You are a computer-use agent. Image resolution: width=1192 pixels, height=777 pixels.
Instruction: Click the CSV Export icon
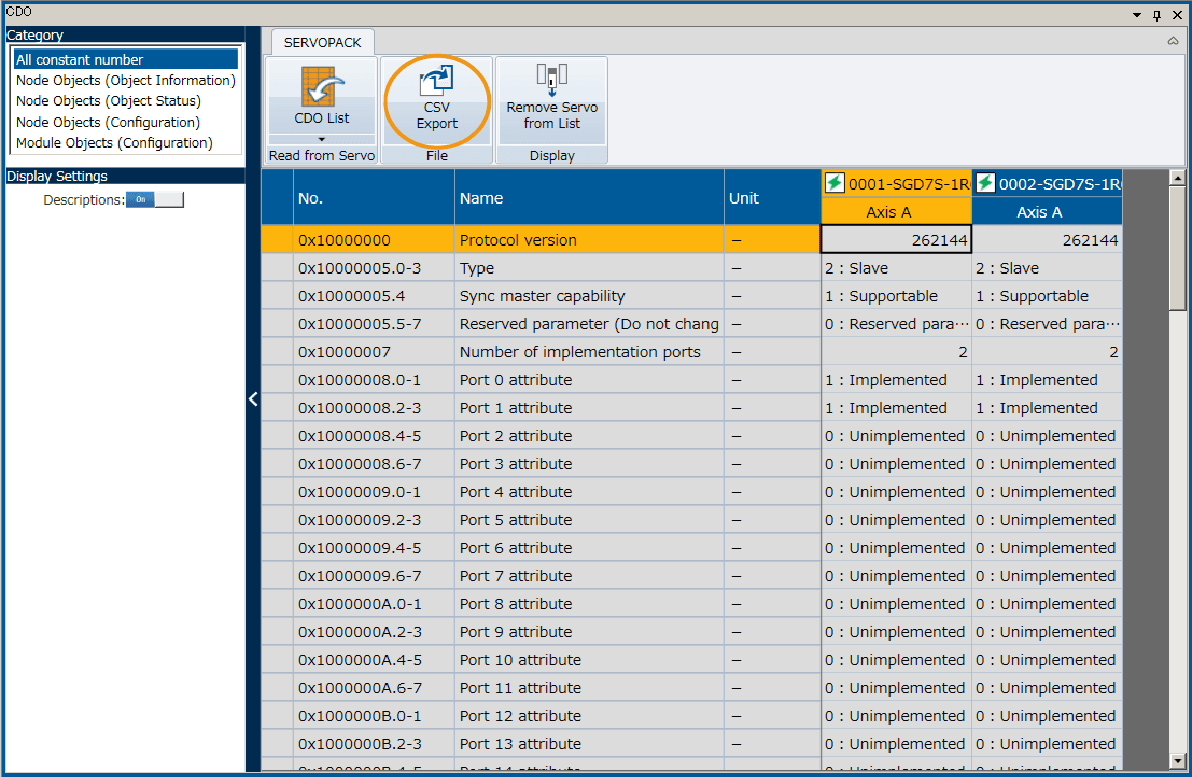pos(437,81)
